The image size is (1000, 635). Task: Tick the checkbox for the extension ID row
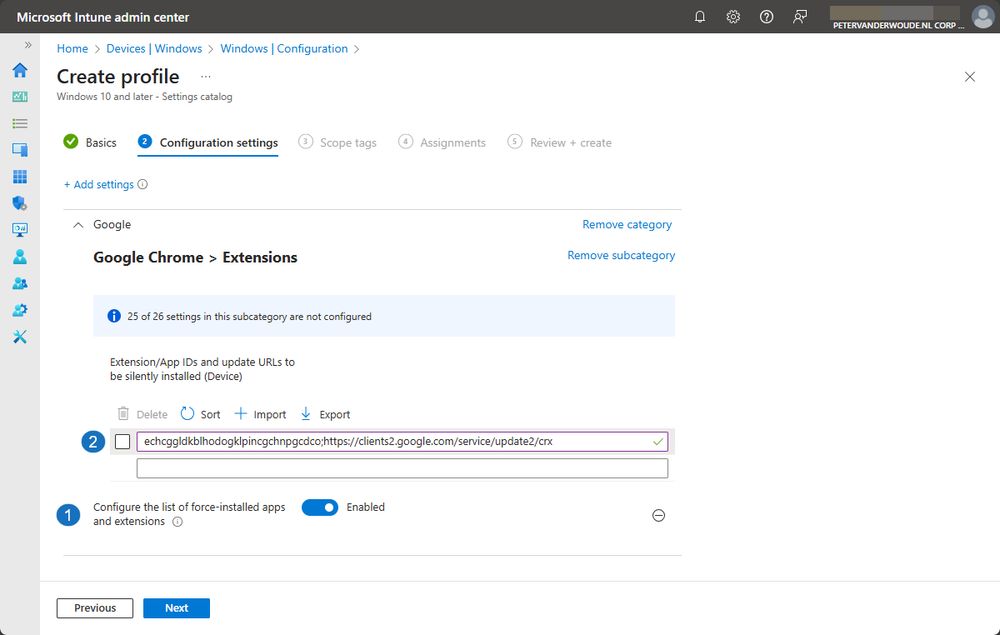[x=122, y=441]
